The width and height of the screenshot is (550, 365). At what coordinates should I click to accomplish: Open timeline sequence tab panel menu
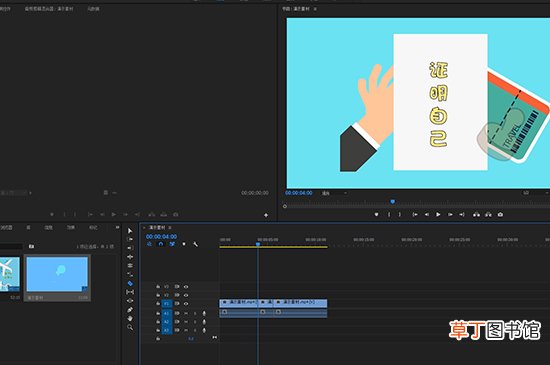click(170, 228)
